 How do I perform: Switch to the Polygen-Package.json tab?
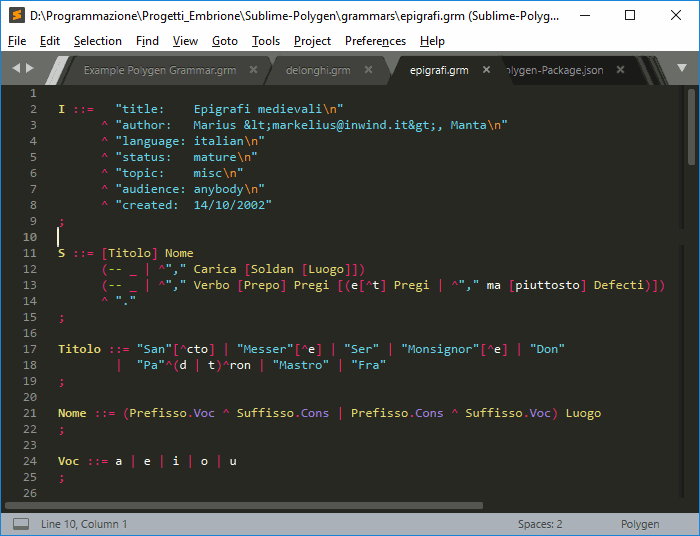coord(554,70)
